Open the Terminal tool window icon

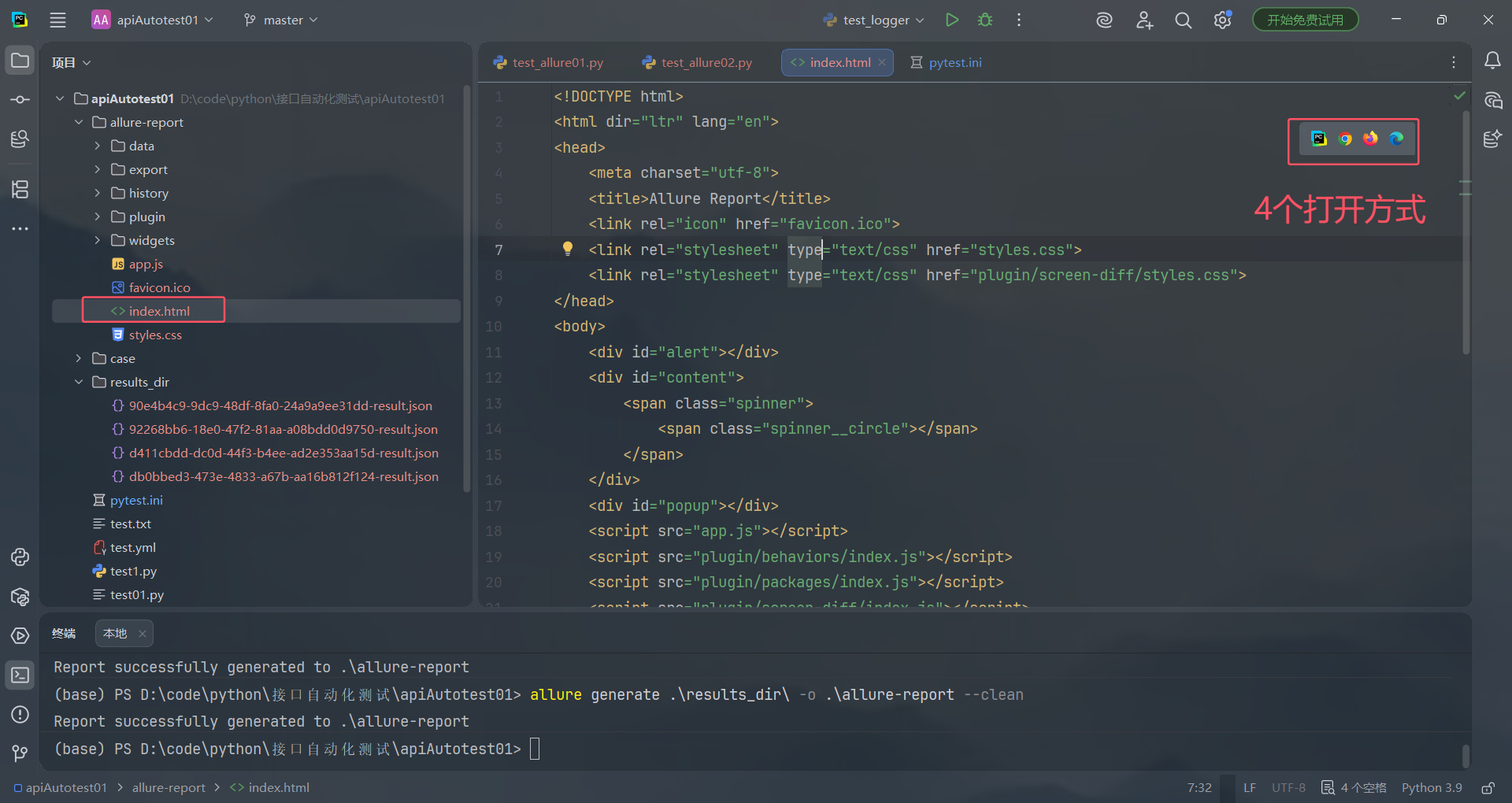[x=20, y=675]
